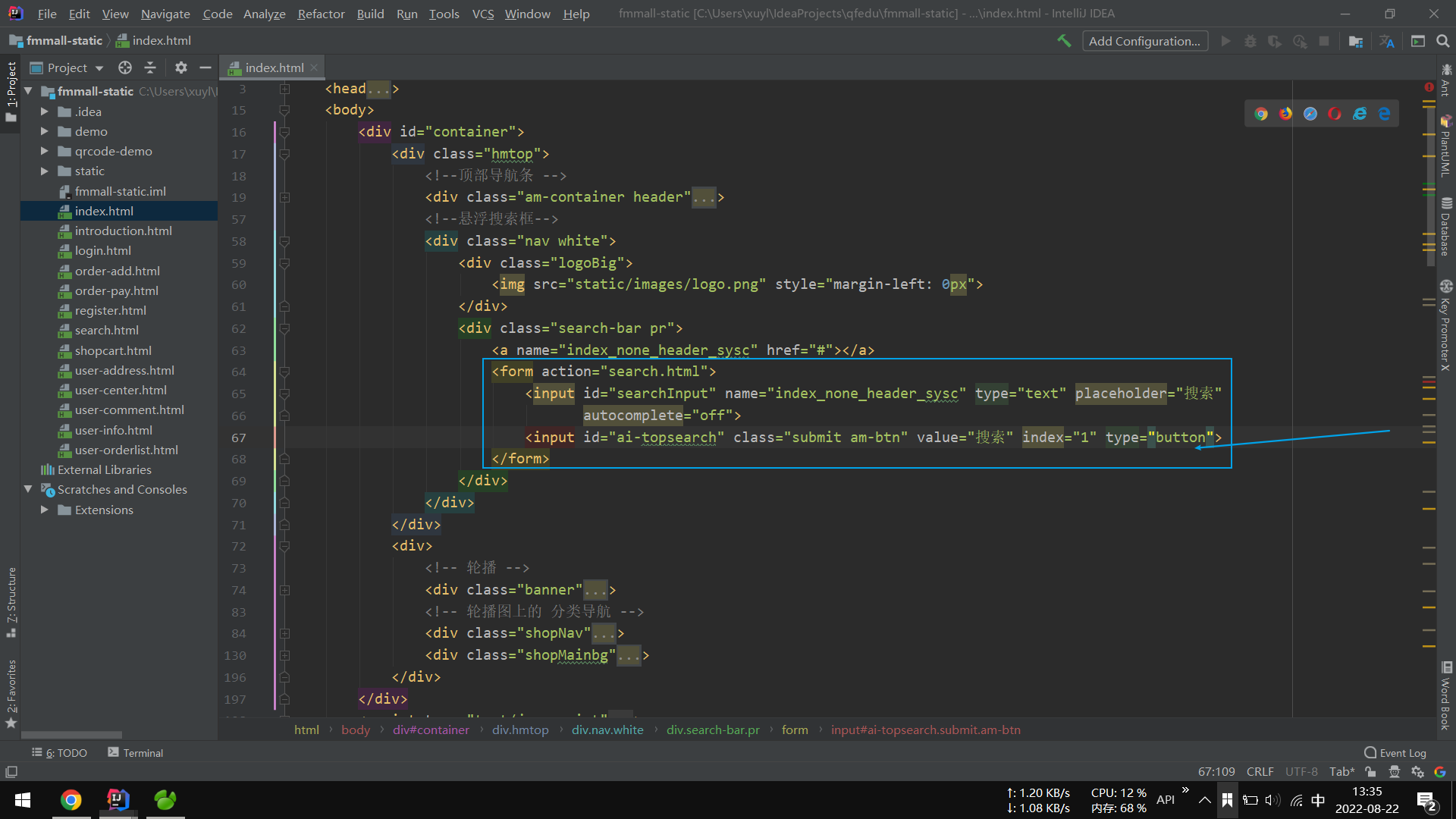
Task: Open the Event Log
Action: (x=1395, y=752)
